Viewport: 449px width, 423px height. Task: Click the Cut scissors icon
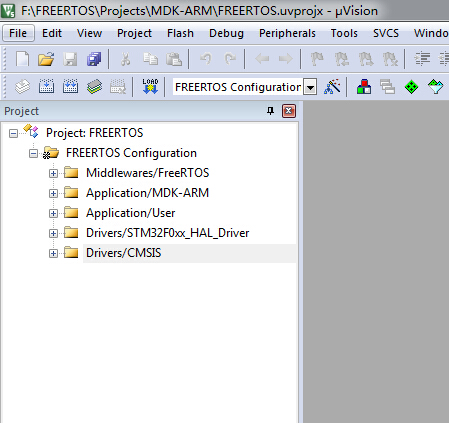pos(125,59)
